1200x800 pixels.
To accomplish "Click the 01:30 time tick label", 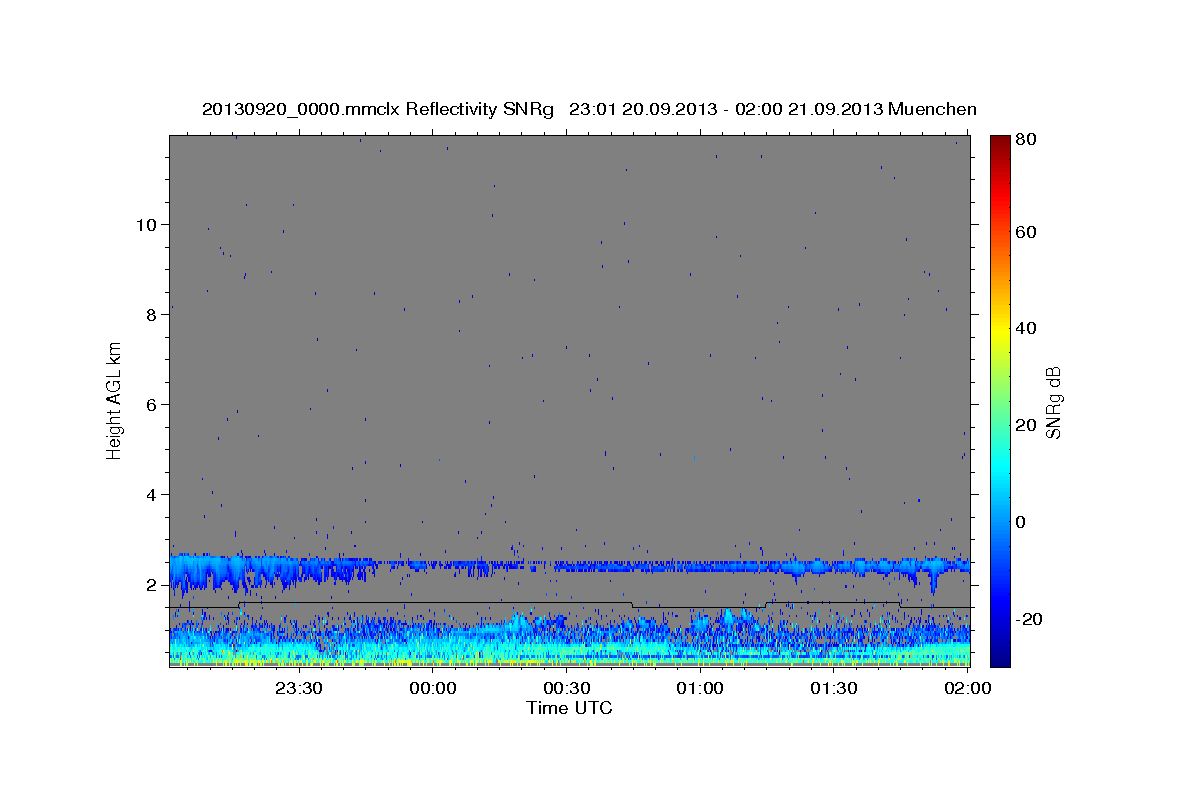I will (x=833, y=688).
